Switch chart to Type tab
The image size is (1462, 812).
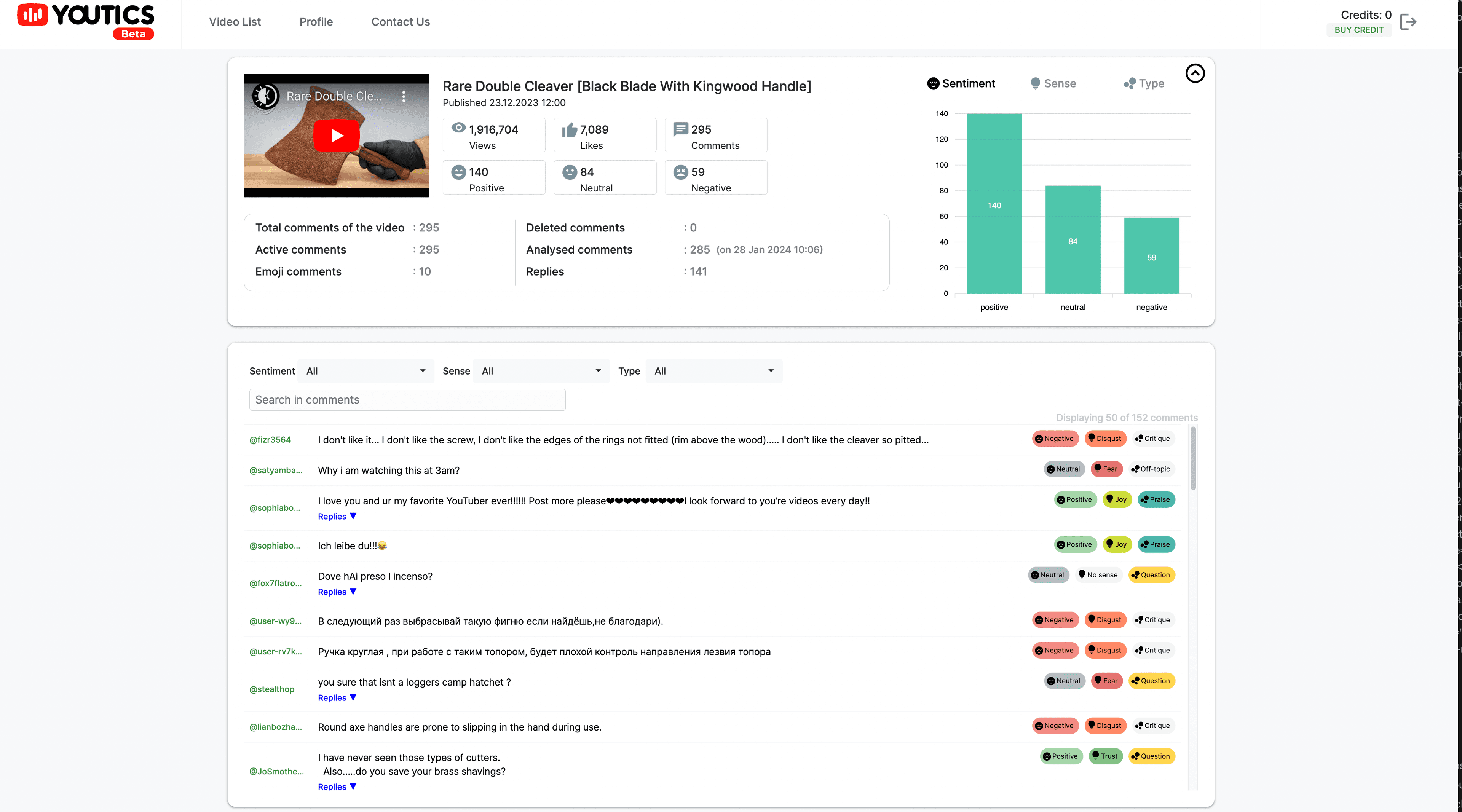coord(1144,83)
